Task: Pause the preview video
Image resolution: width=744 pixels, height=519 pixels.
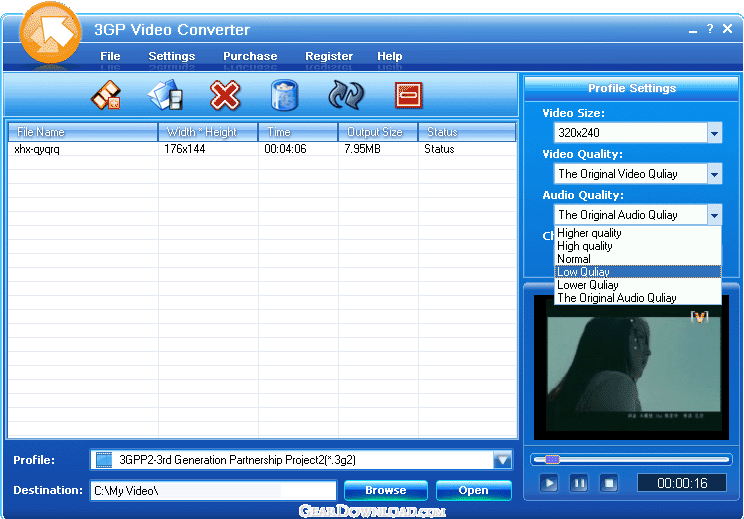Action: coord(579,483)
